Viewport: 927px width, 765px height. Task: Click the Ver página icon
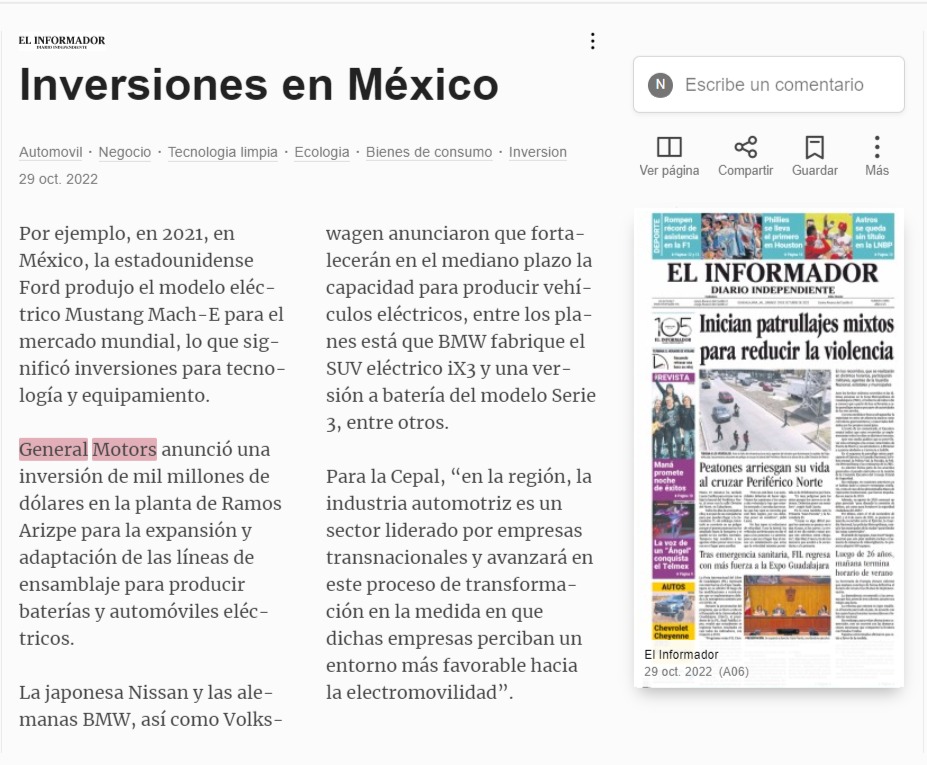669,147
